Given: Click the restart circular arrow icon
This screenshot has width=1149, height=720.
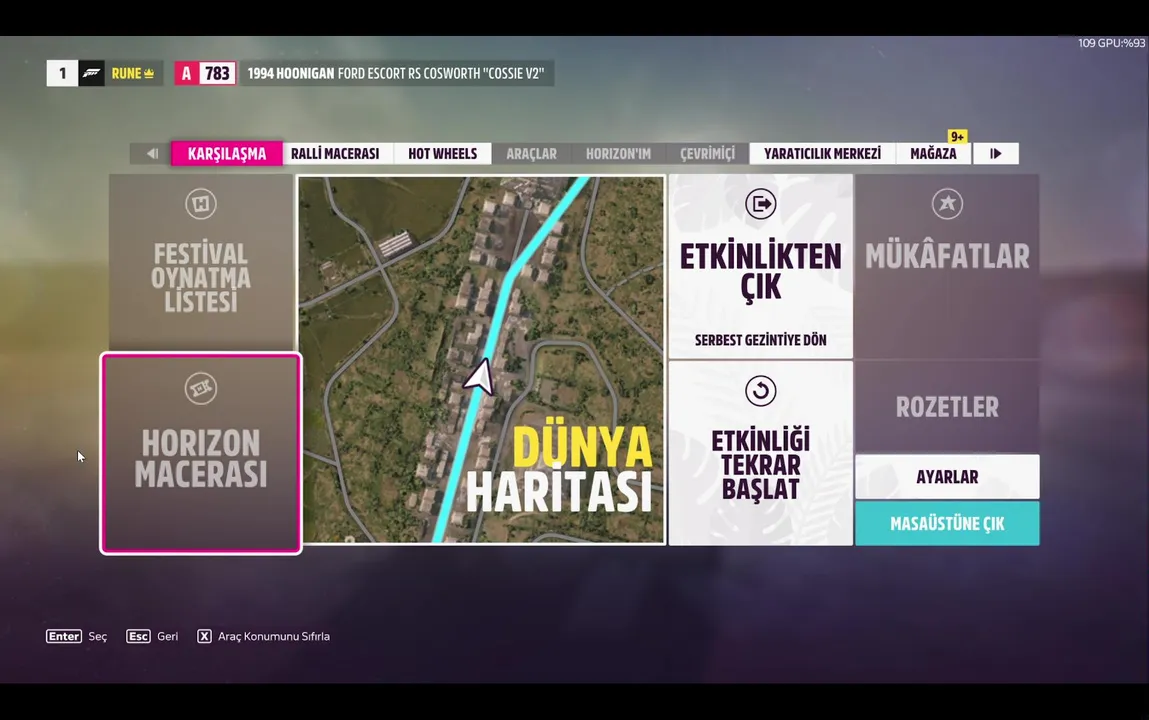Looking at the screenshot, I should pyautogui.click(x=761, y=390).
